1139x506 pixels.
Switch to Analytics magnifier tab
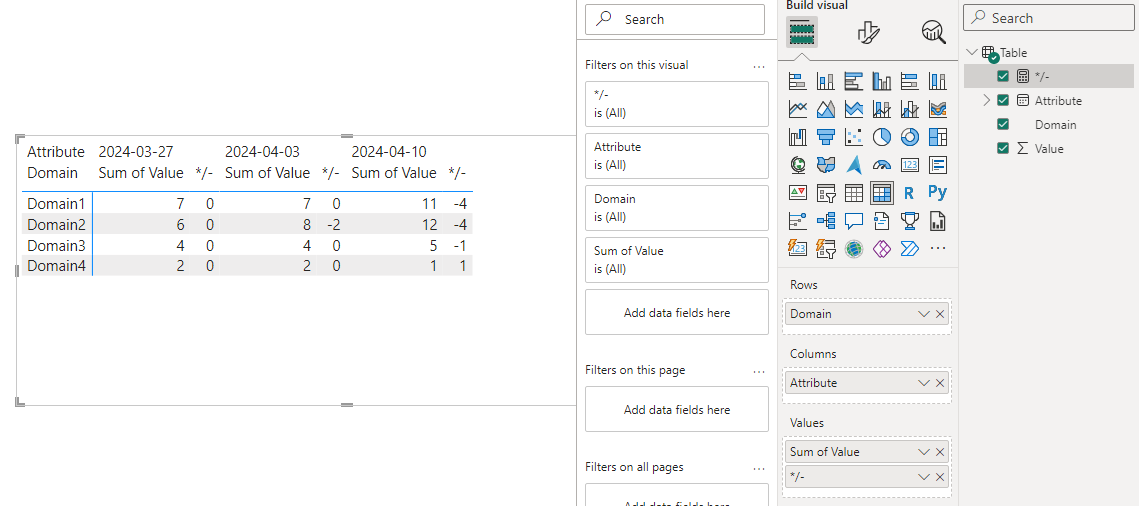tap(933, 32)
